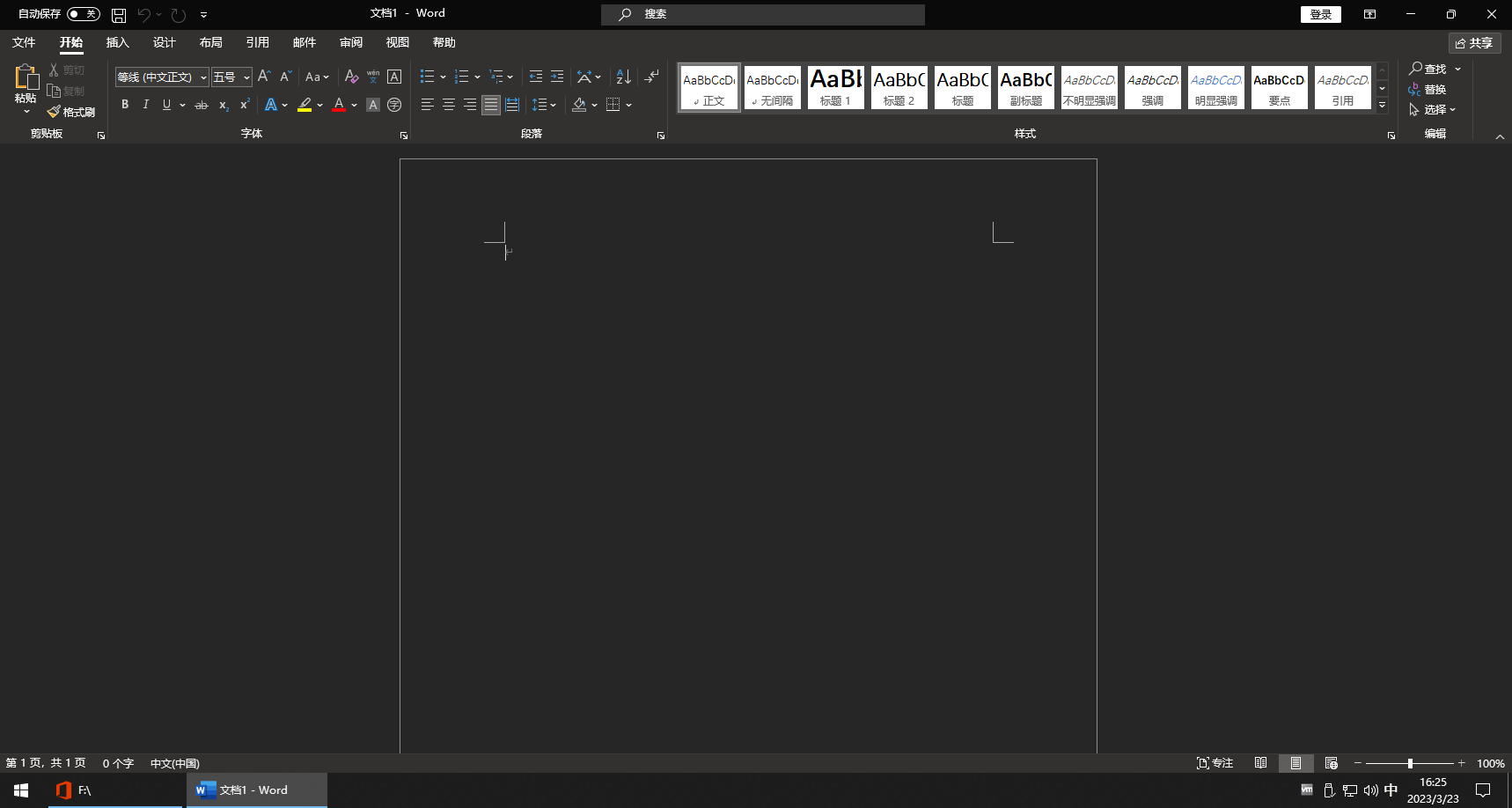The width and height of the screenshot is (1512, 808).
Task: Toggle Italic formatting
Action: coord(145,105)
